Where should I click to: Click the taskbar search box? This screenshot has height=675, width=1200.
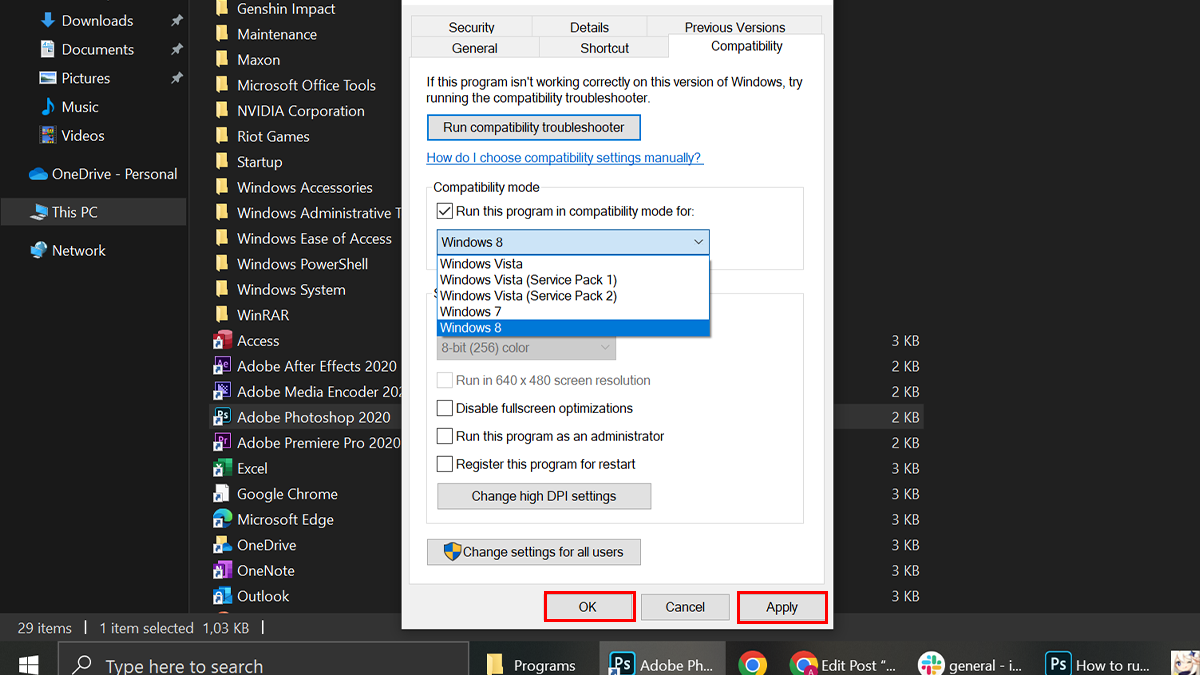[x=263, y=665]
